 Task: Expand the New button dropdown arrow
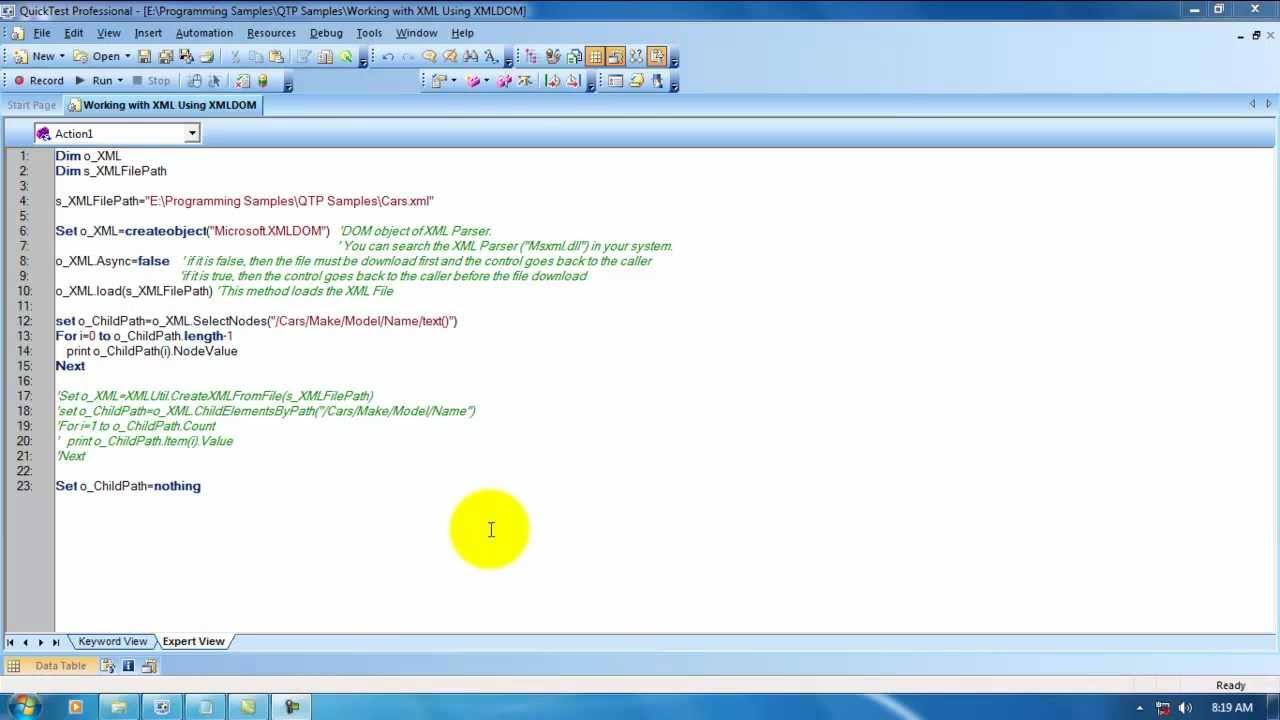[x=62, y=57]
